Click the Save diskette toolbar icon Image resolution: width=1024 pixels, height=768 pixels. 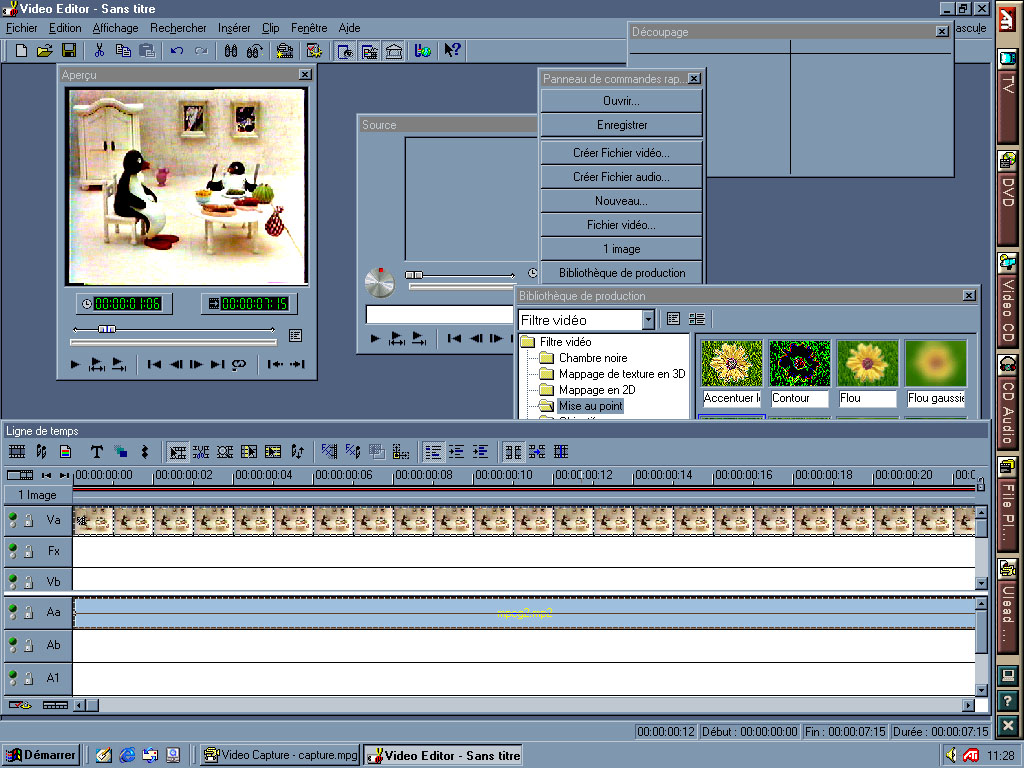coord(69,50)
